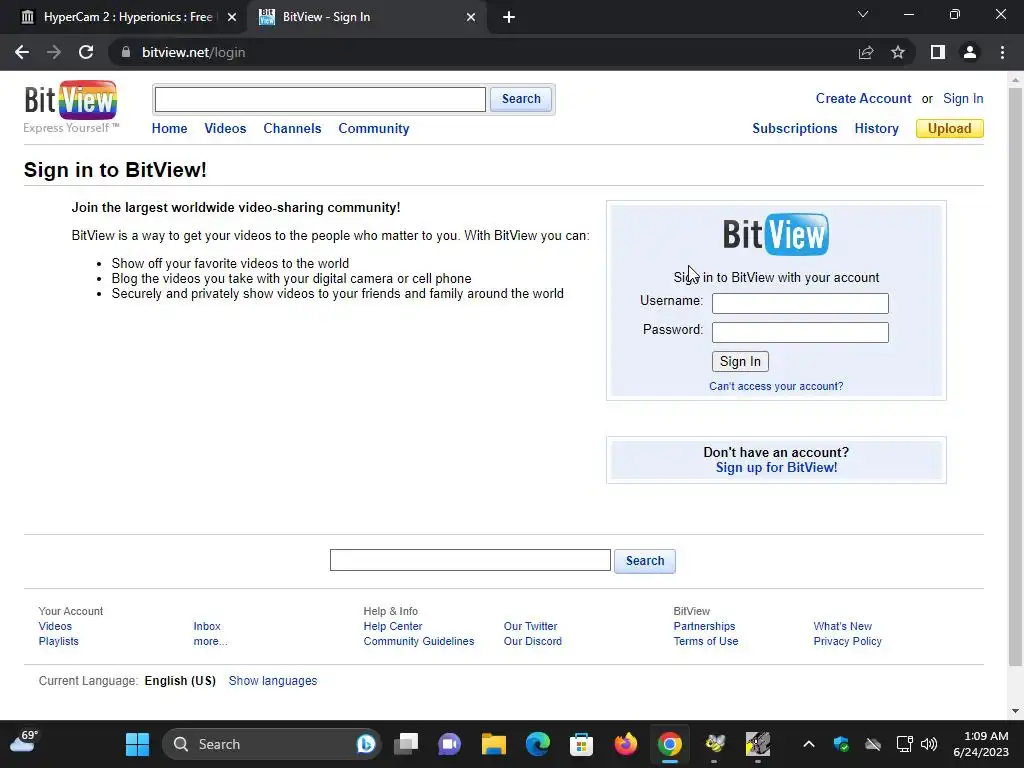
Task: Open Can't access your account link
Action: (776, 386)
